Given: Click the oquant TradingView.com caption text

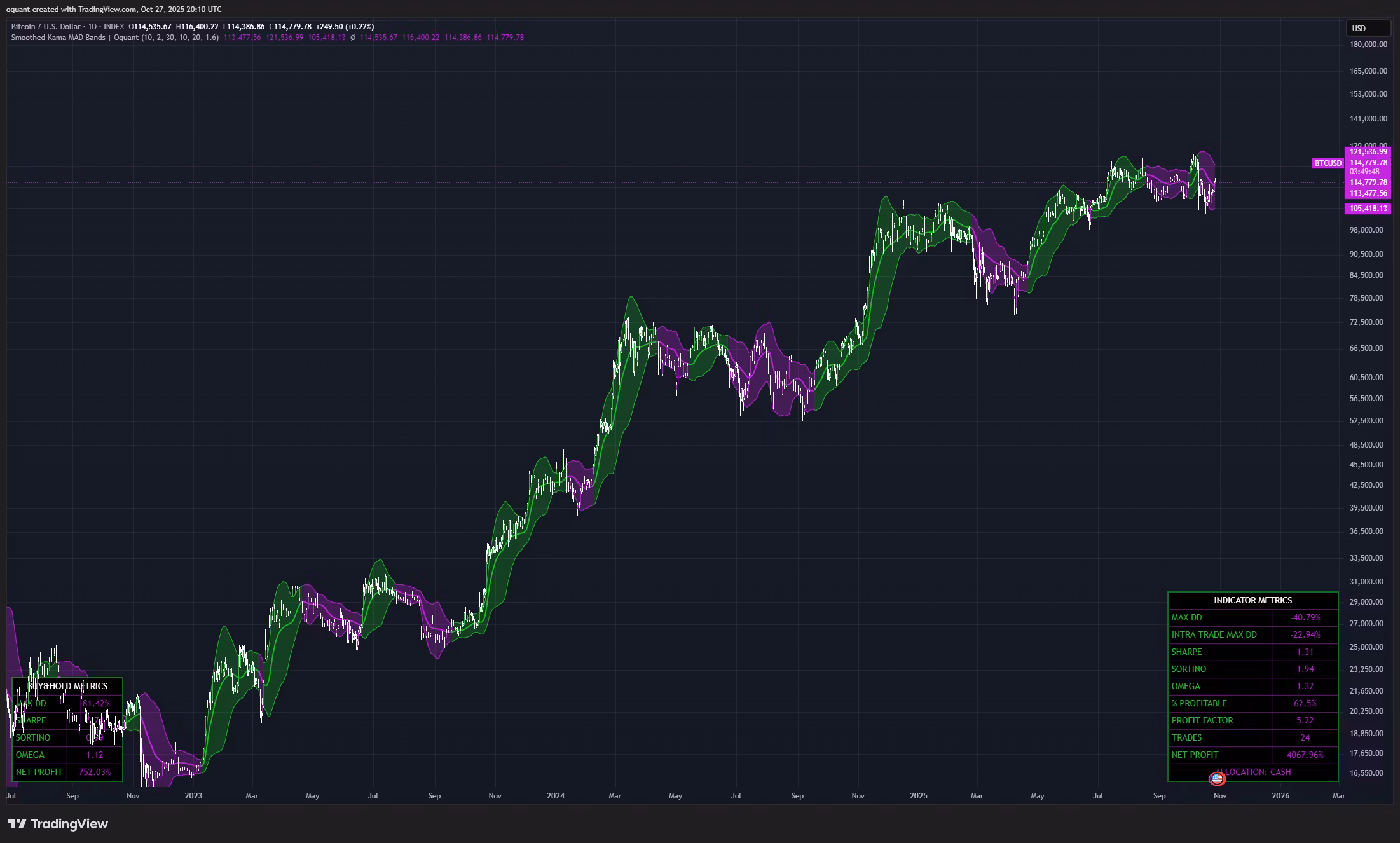Looking at the screenshot, I should [114, 9].
